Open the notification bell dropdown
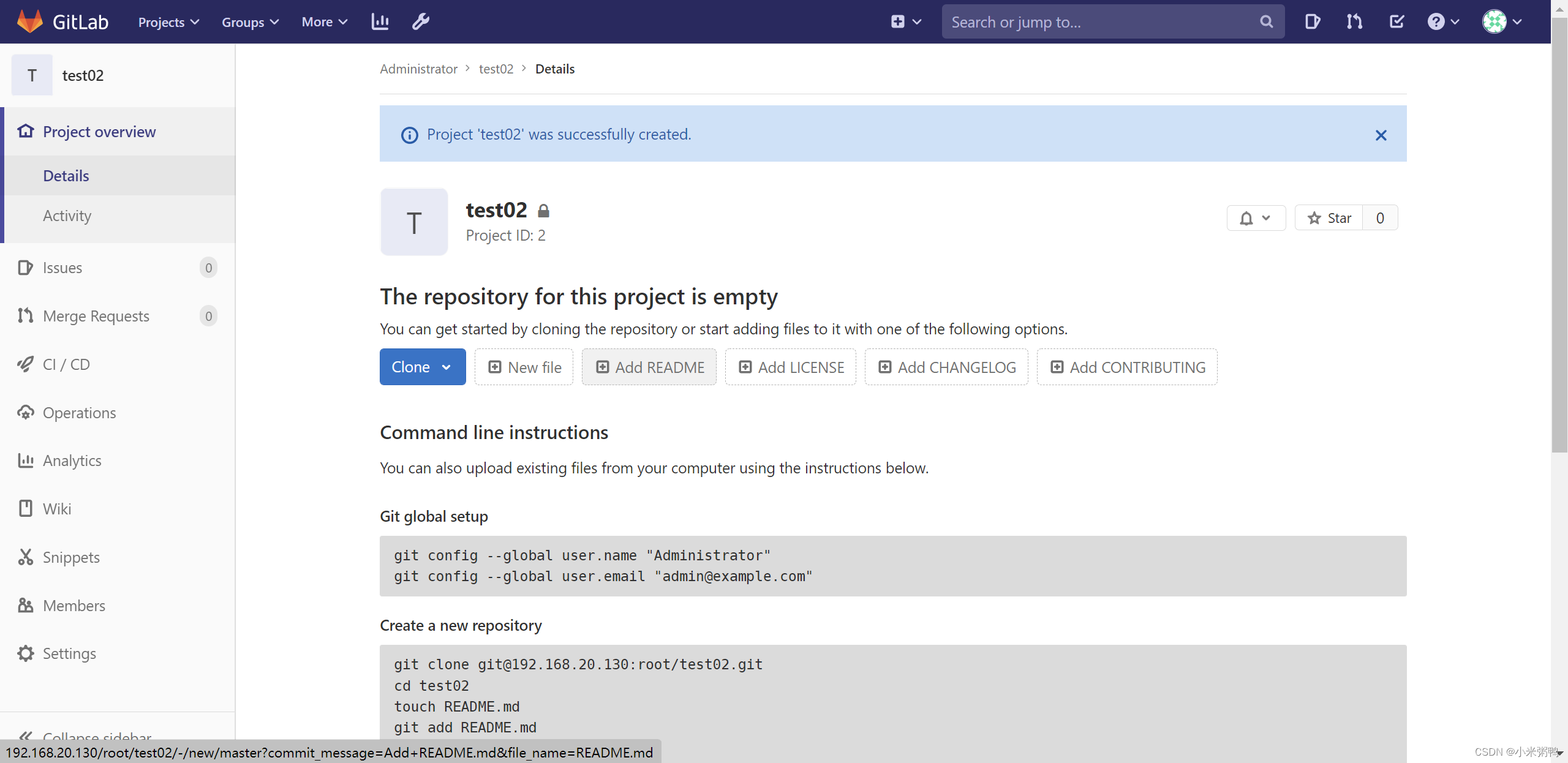Viewport: 1568px width, 763px height. coord(1256,218)
